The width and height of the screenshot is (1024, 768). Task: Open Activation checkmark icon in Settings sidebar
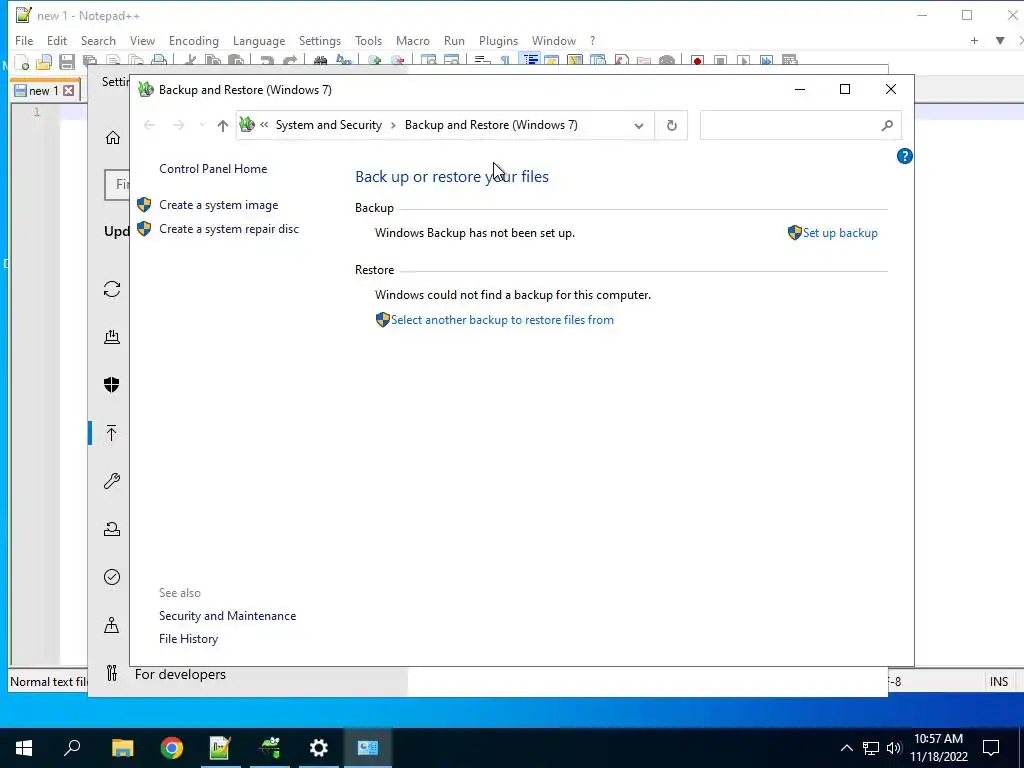(x=112, y=577)
